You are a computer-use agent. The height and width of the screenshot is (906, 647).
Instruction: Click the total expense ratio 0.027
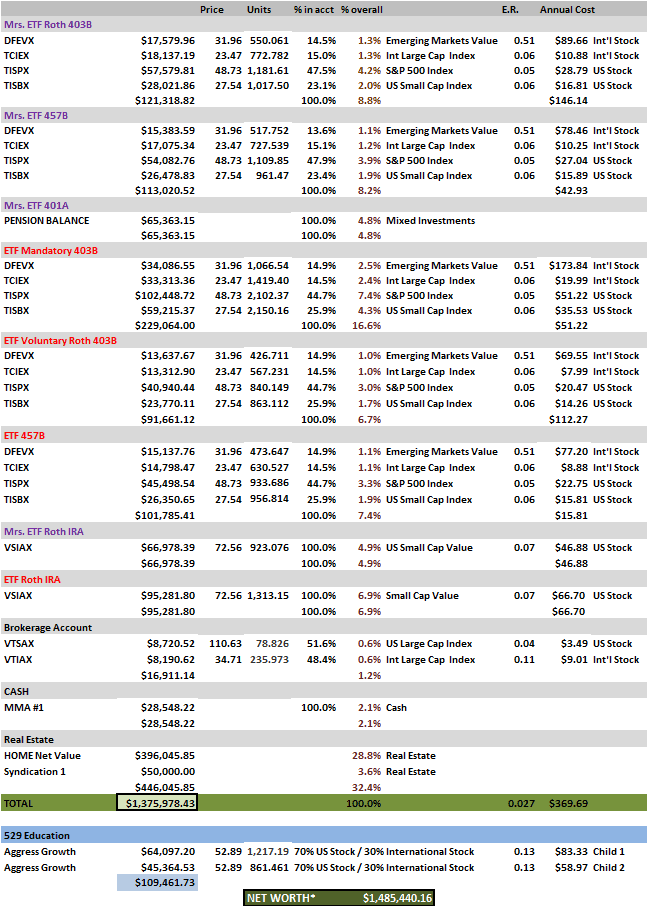(521, 803)
